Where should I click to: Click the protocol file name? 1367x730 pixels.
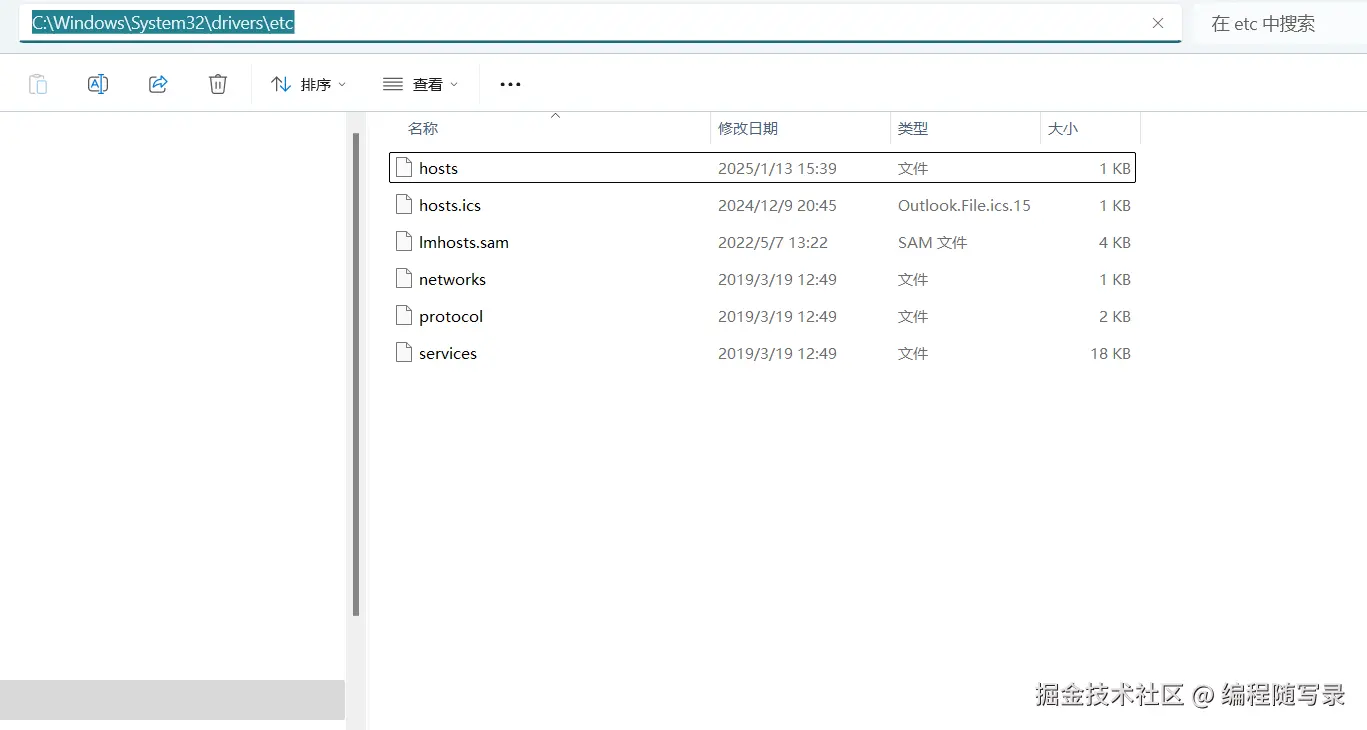click(451, 316)
